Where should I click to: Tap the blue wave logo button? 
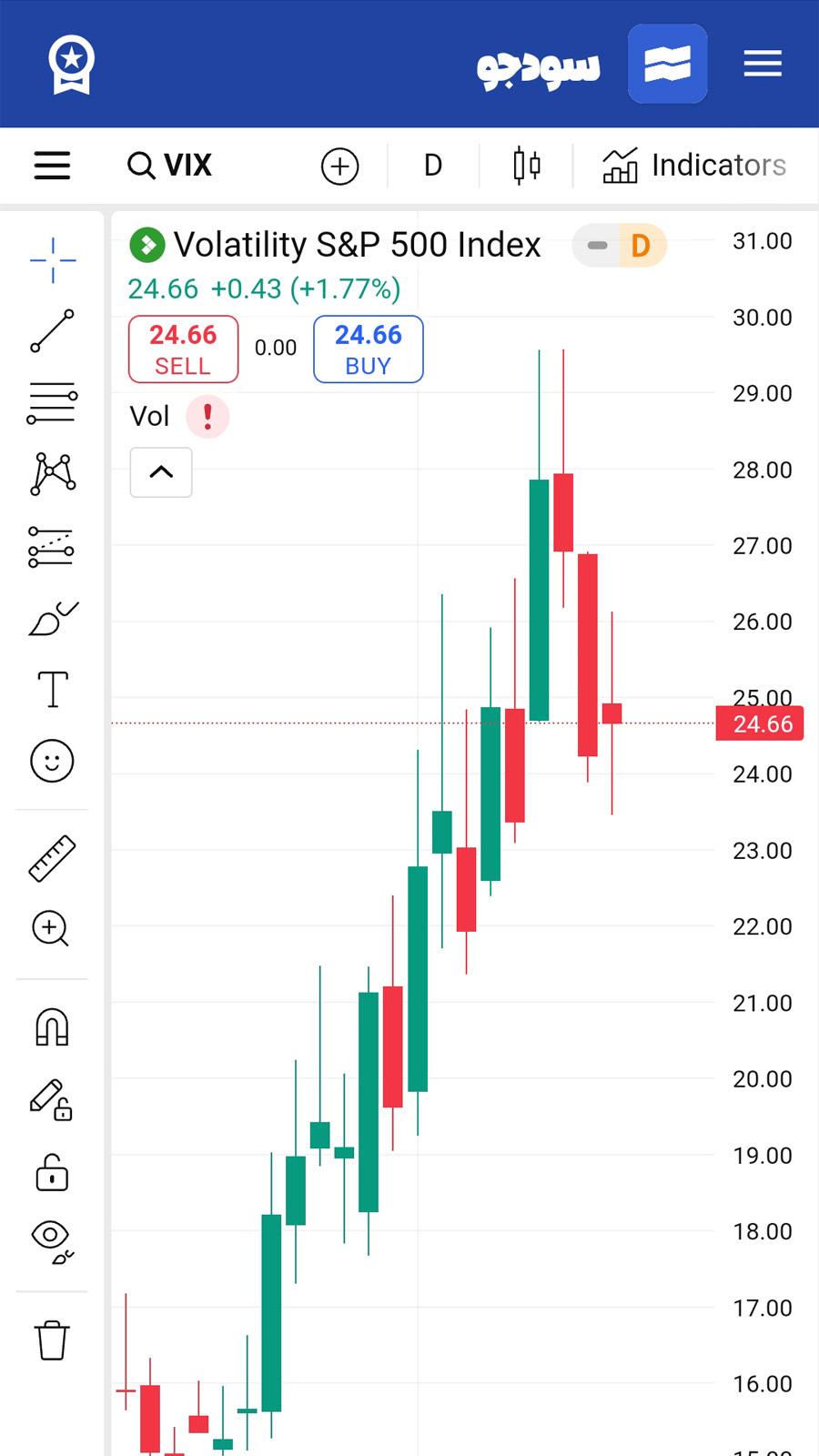coord(667,64)
